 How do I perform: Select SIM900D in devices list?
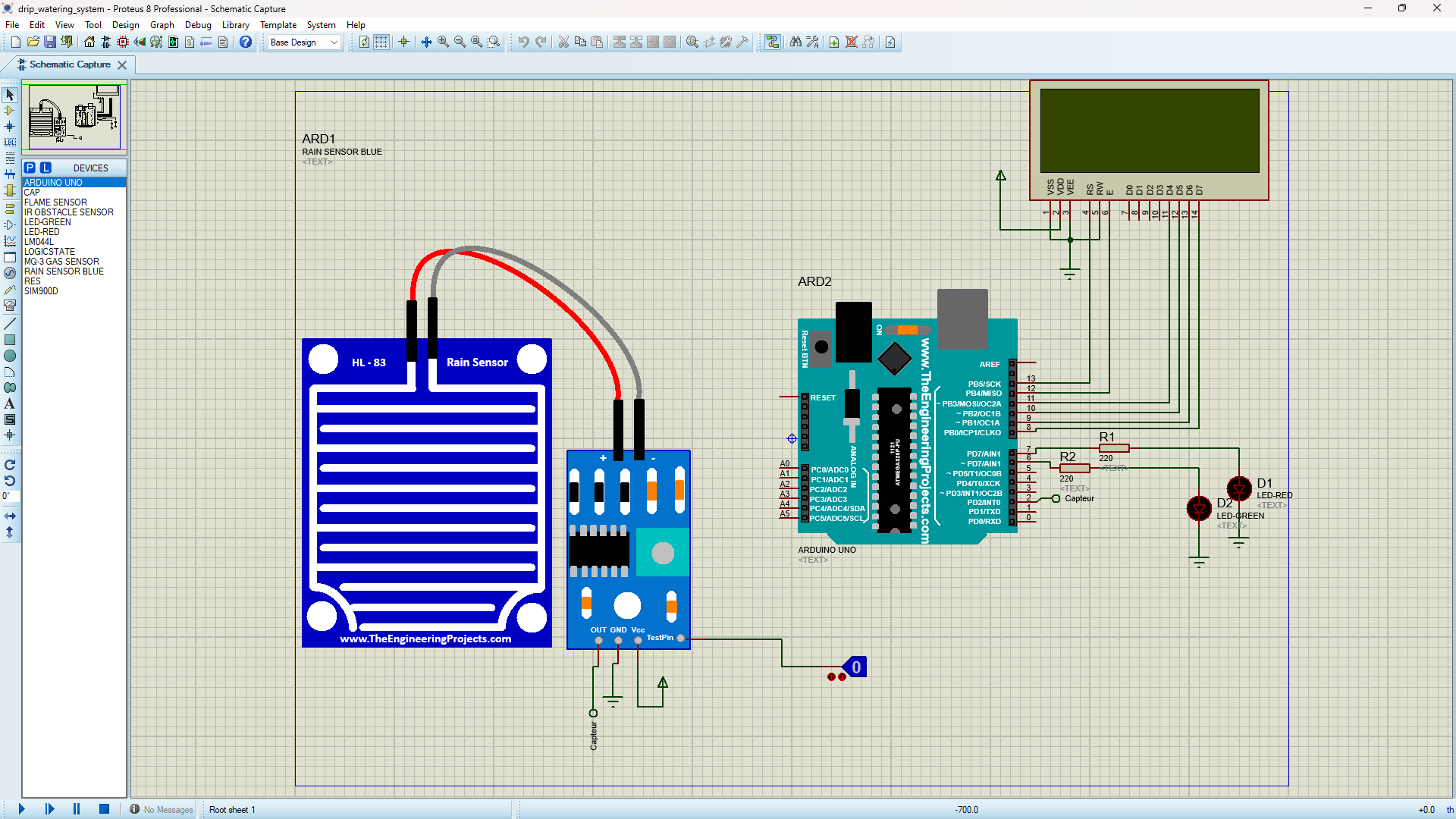[x=74, y=291]
